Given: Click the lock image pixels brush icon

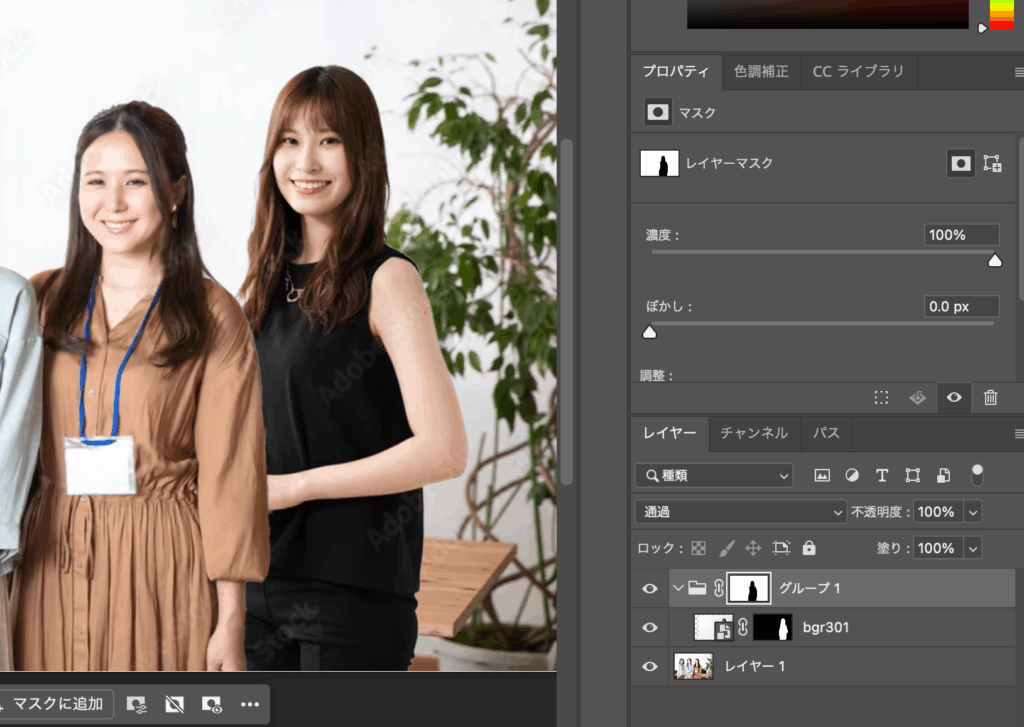Looking at the screenshot, I should 727,548.
